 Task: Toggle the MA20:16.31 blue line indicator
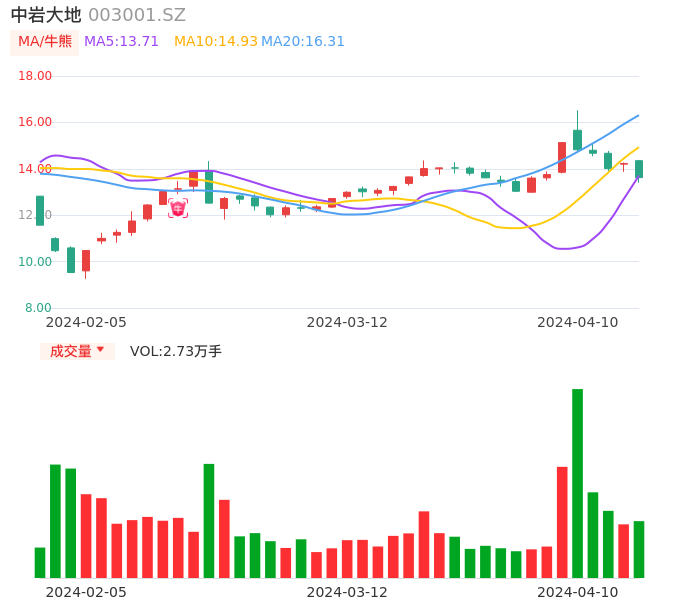coord(303,42)
